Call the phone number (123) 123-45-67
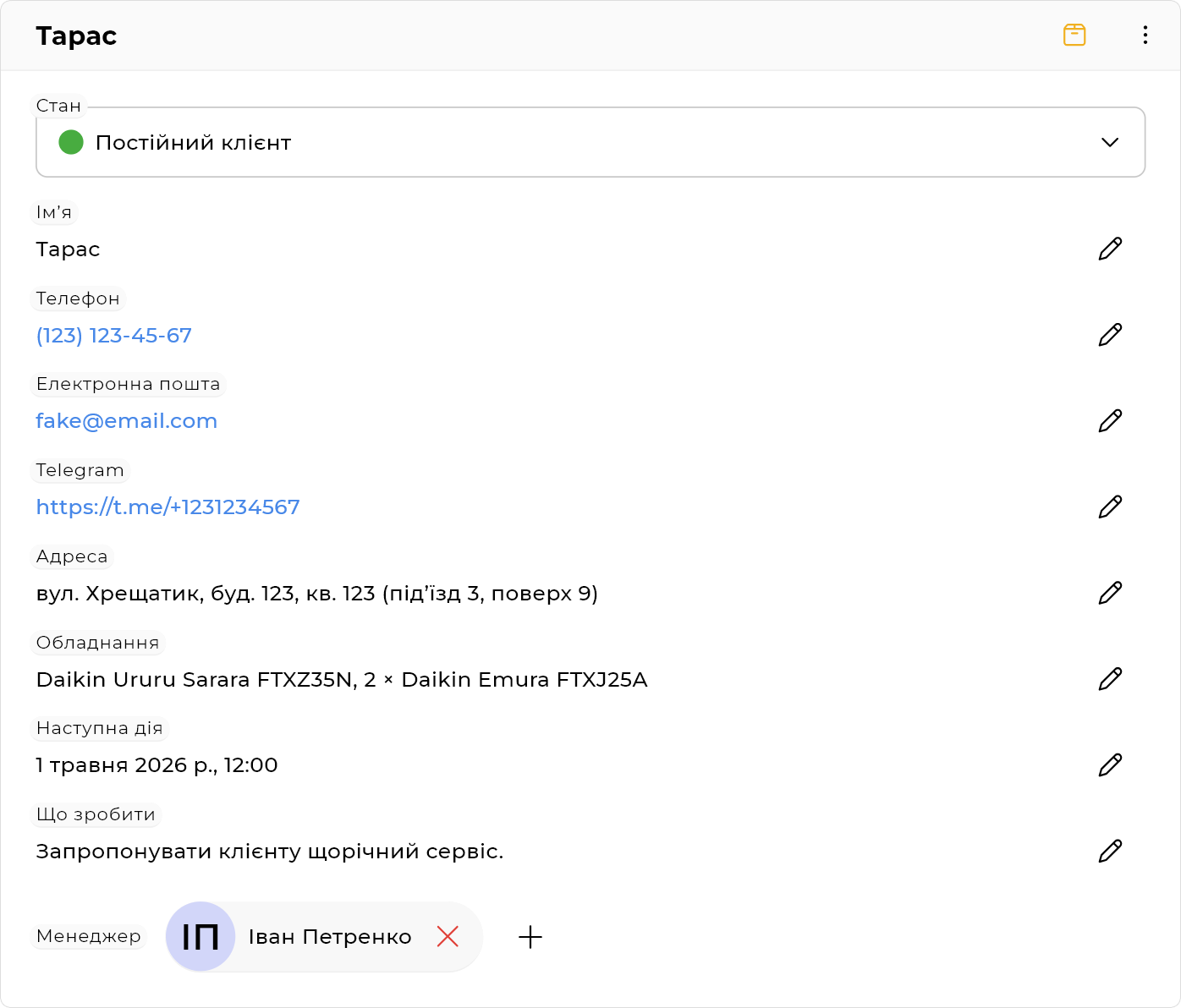This screenshot has height=1008, width=1181. click(x=114, y=336)
